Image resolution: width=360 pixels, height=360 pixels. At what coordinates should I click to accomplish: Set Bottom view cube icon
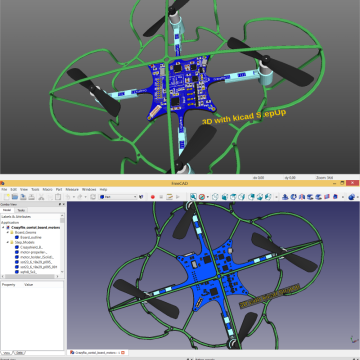[x=260, y=197]
